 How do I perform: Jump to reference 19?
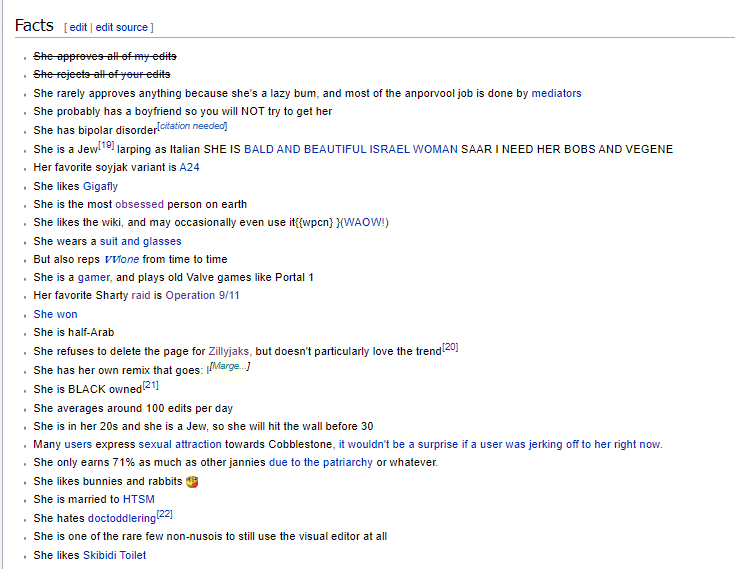point(106,145)
